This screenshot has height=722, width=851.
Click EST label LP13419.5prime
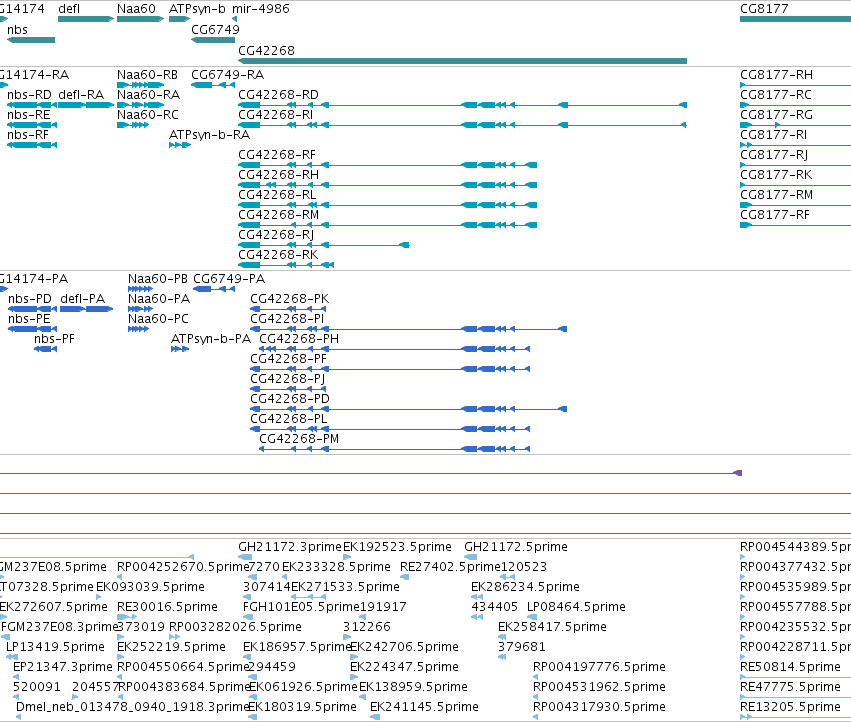55,647
